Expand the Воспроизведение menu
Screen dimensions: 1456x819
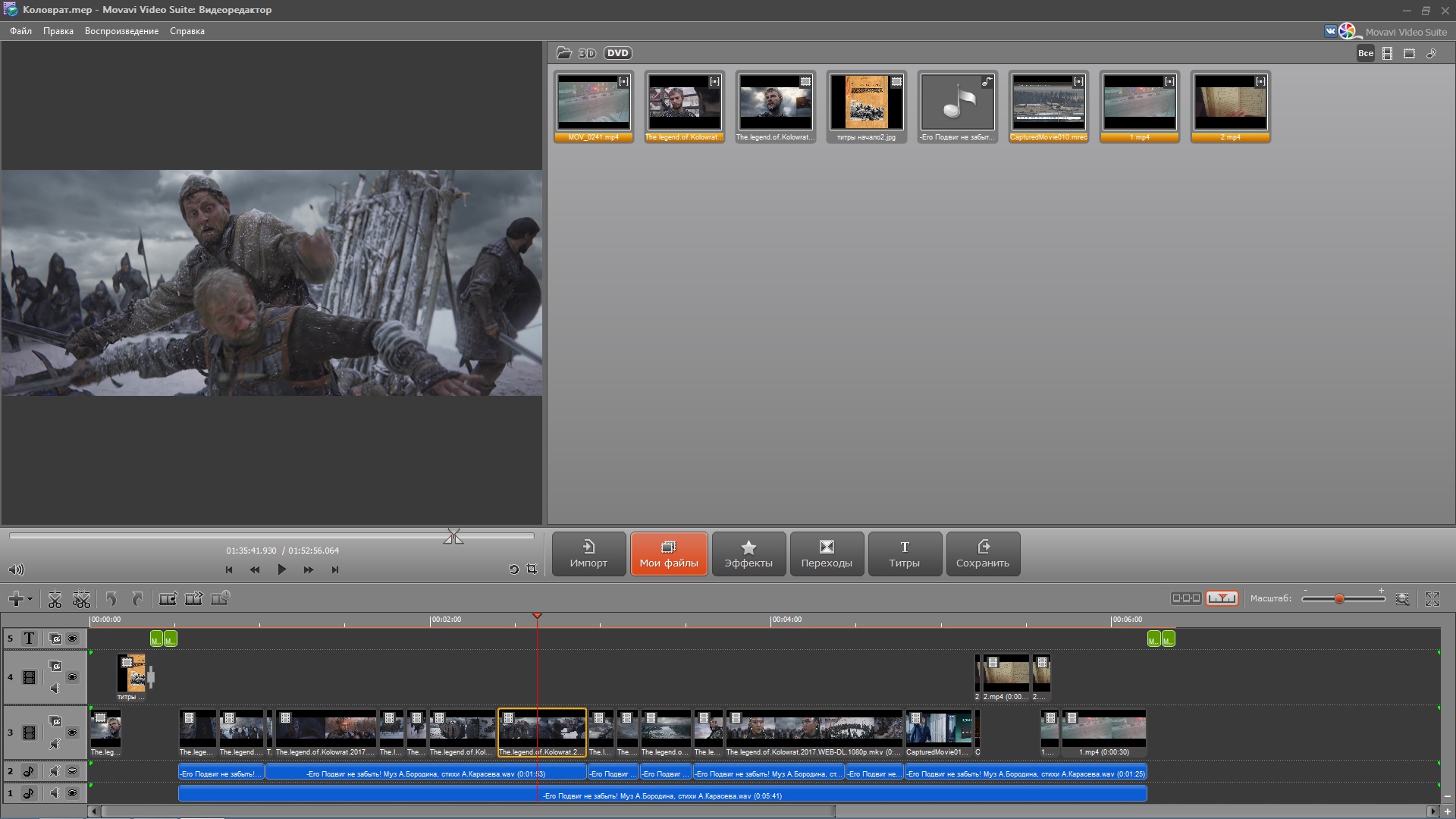[121, 31]
